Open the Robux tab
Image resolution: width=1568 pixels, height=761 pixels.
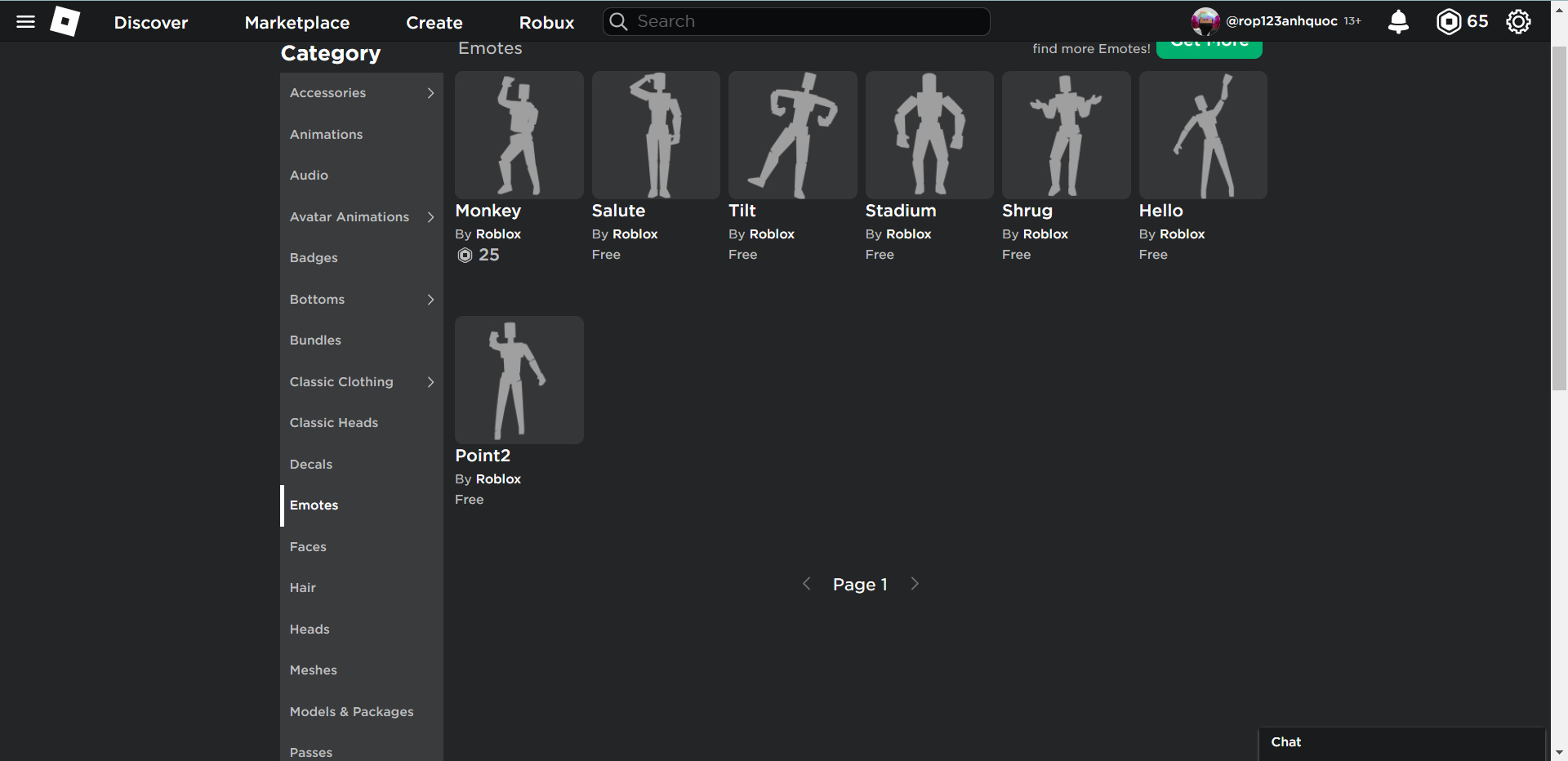(x=547, y=23)
